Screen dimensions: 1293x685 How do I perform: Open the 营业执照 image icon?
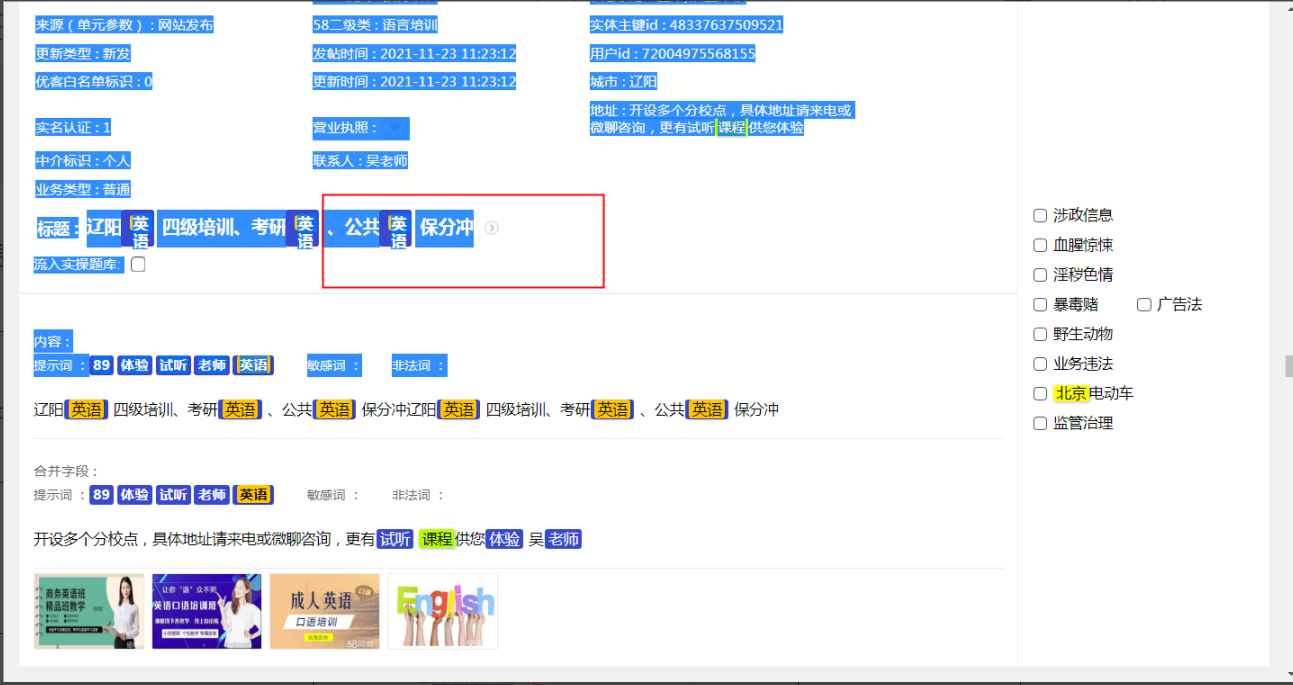click(x=397, y=128)
